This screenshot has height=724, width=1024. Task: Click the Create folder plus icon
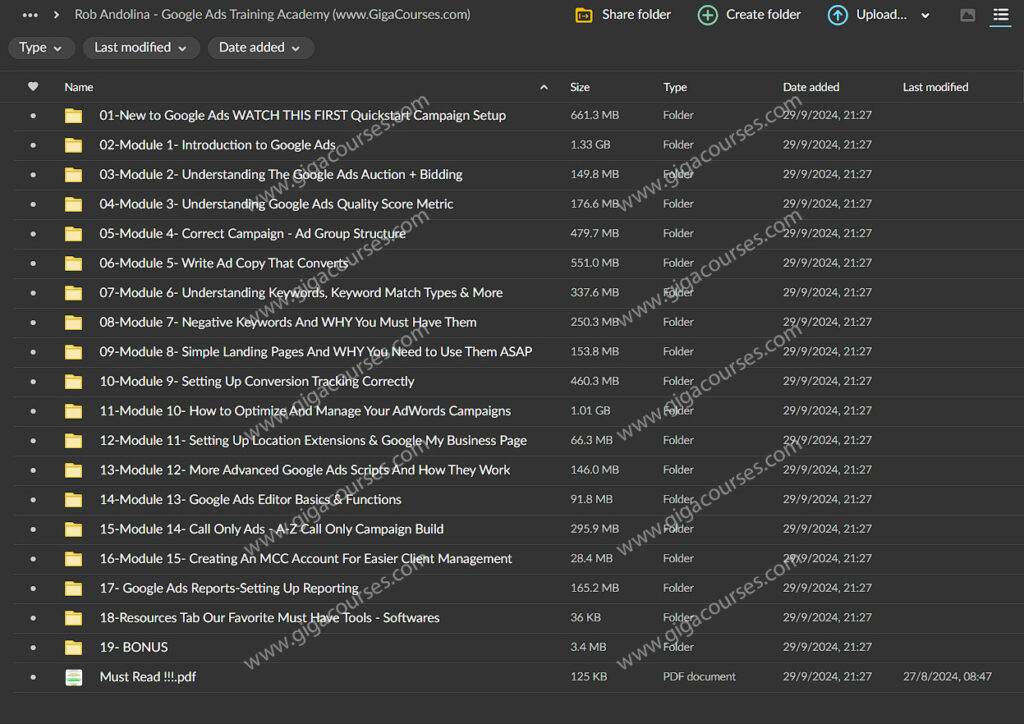point(708,15)
